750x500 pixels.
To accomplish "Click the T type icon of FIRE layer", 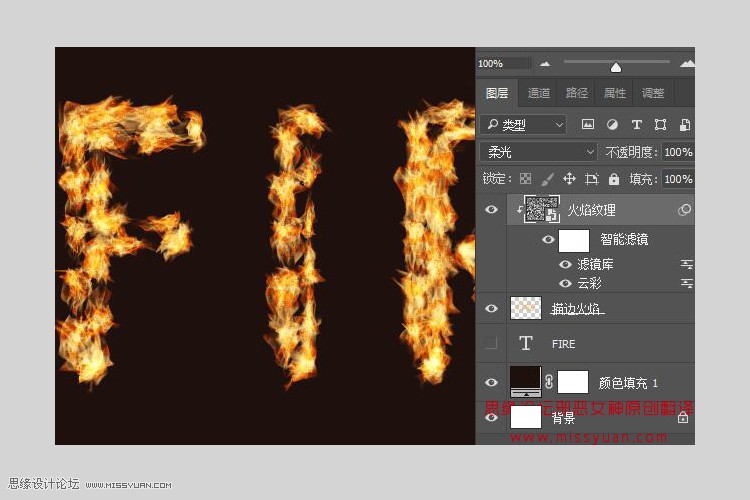I will pos(526,343).
